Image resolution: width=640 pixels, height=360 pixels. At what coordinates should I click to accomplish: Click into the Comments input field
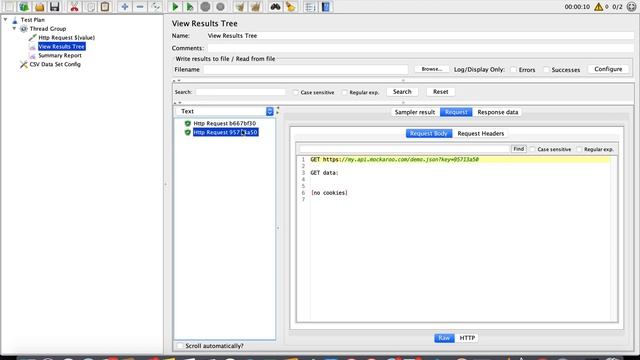pyautogui.click(x=420, y=48)
